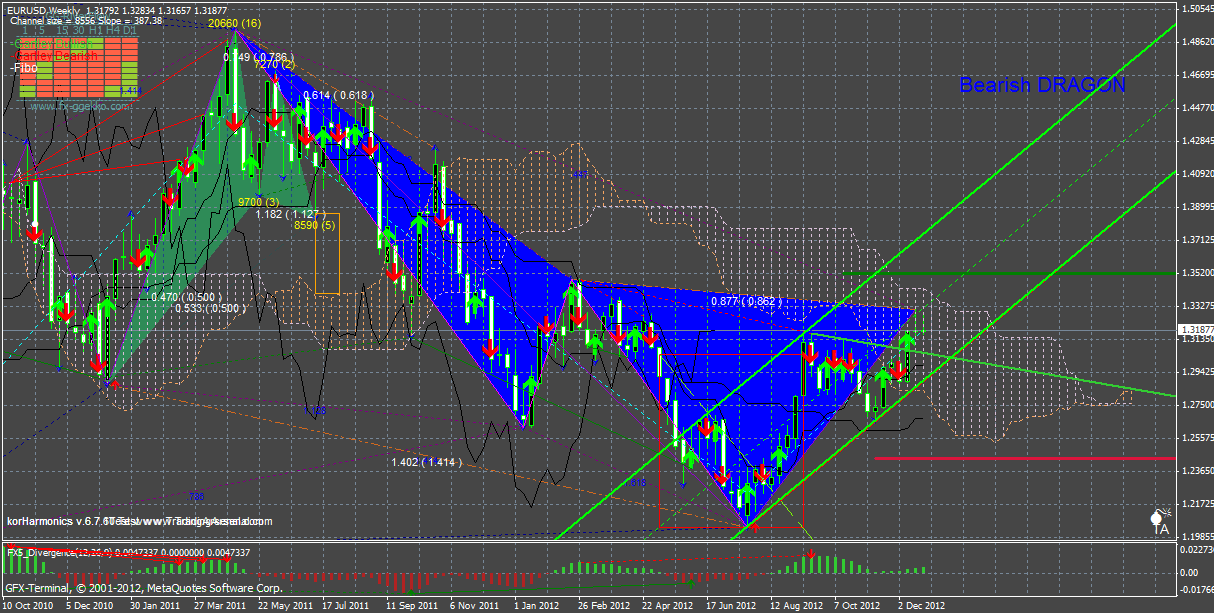
Task: Click the 8590 (5) swing label
Action: (x=312, y=227)
